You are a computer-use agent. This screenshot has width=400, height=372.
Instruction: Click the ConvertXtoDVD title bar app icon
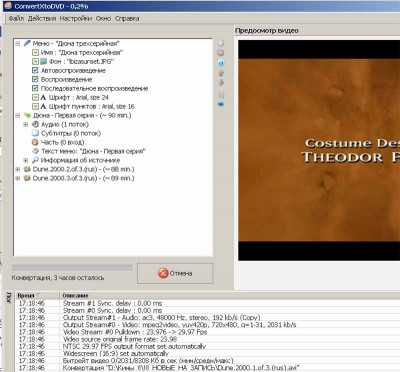point(7,6)
